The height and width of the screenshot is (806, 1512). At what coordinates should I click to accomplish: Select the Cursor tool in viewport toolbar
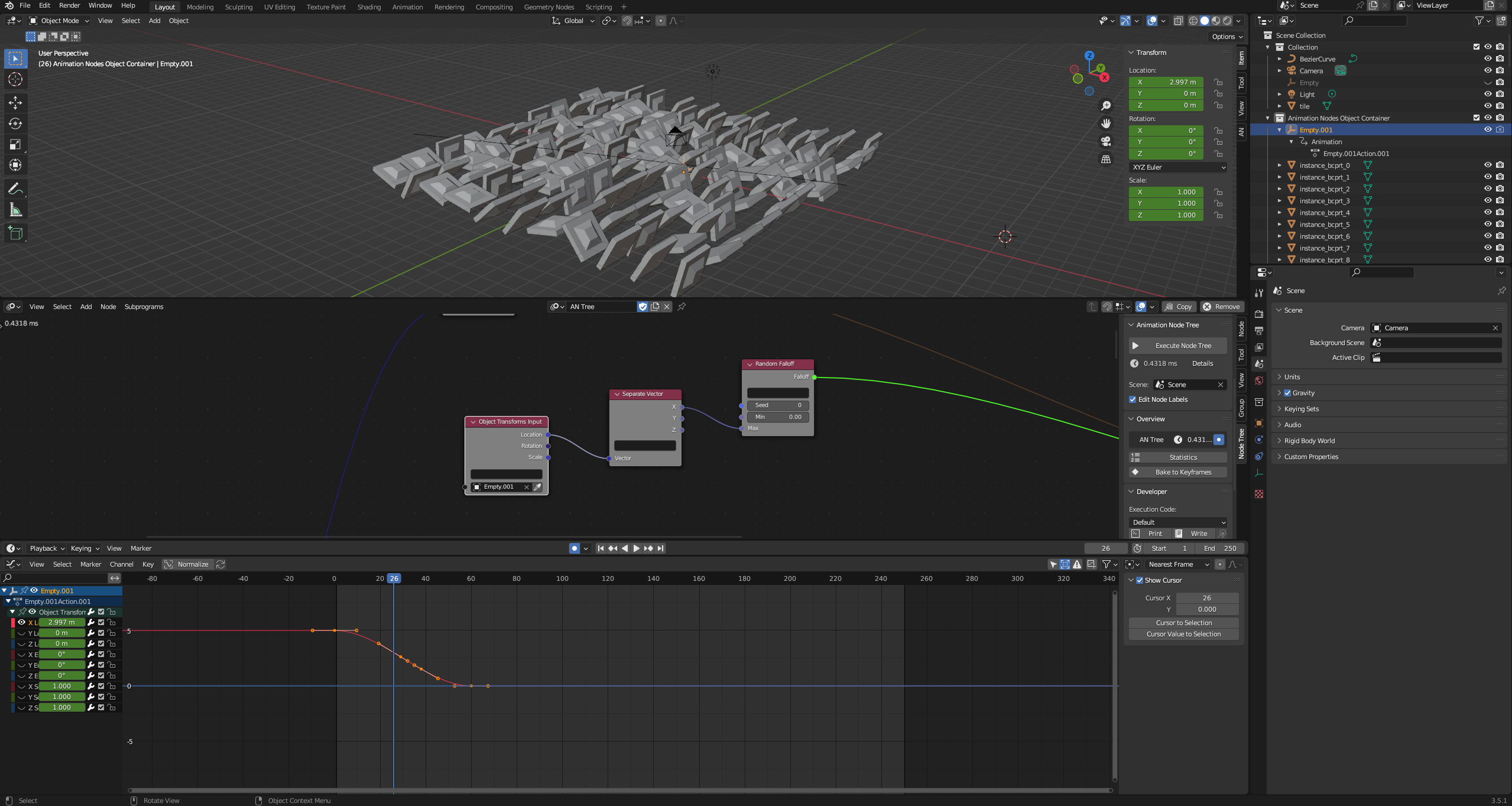(x=15, y=79)
